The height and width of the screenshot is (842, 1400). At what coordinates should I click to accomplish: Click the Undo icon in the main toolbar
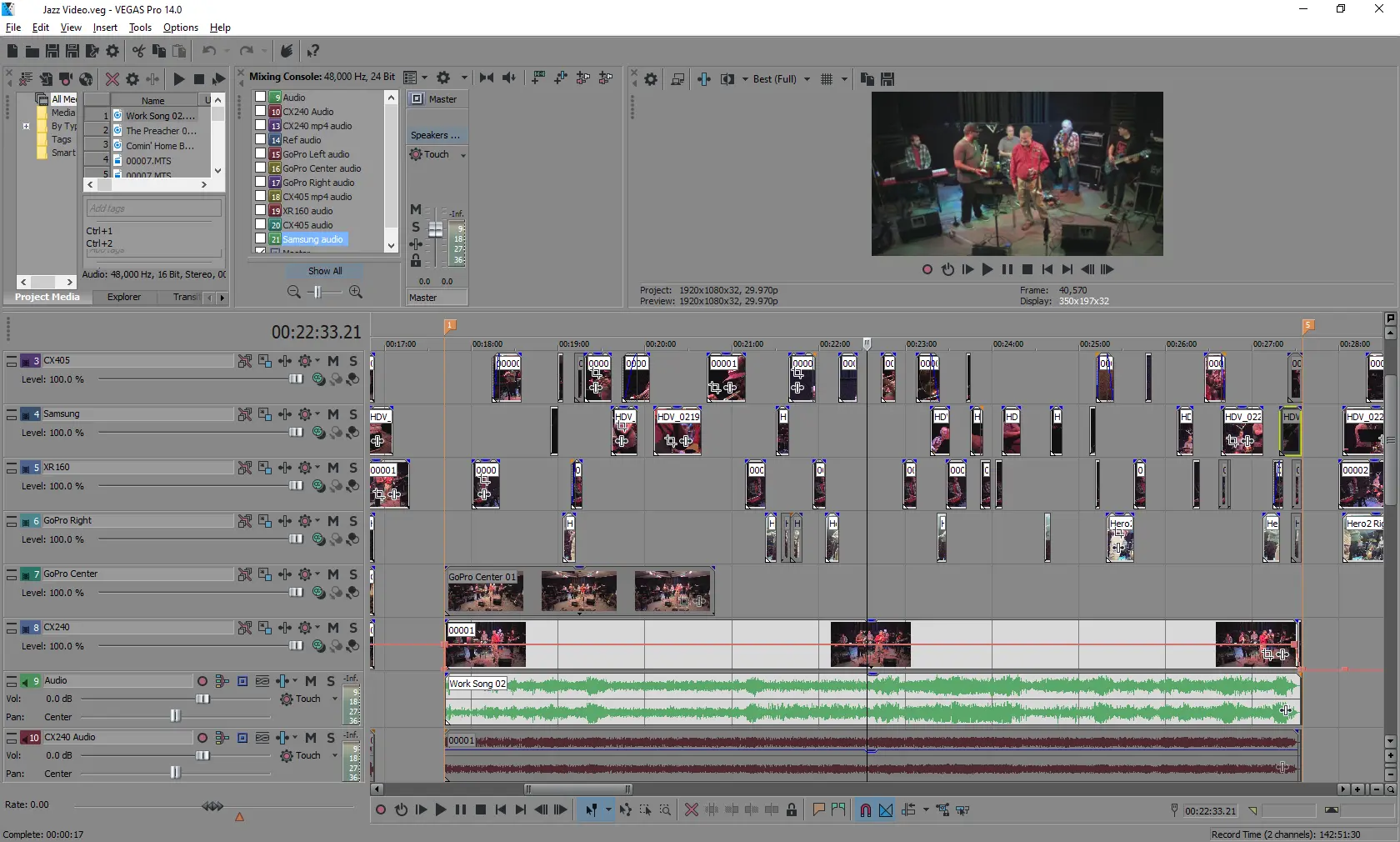209,52
